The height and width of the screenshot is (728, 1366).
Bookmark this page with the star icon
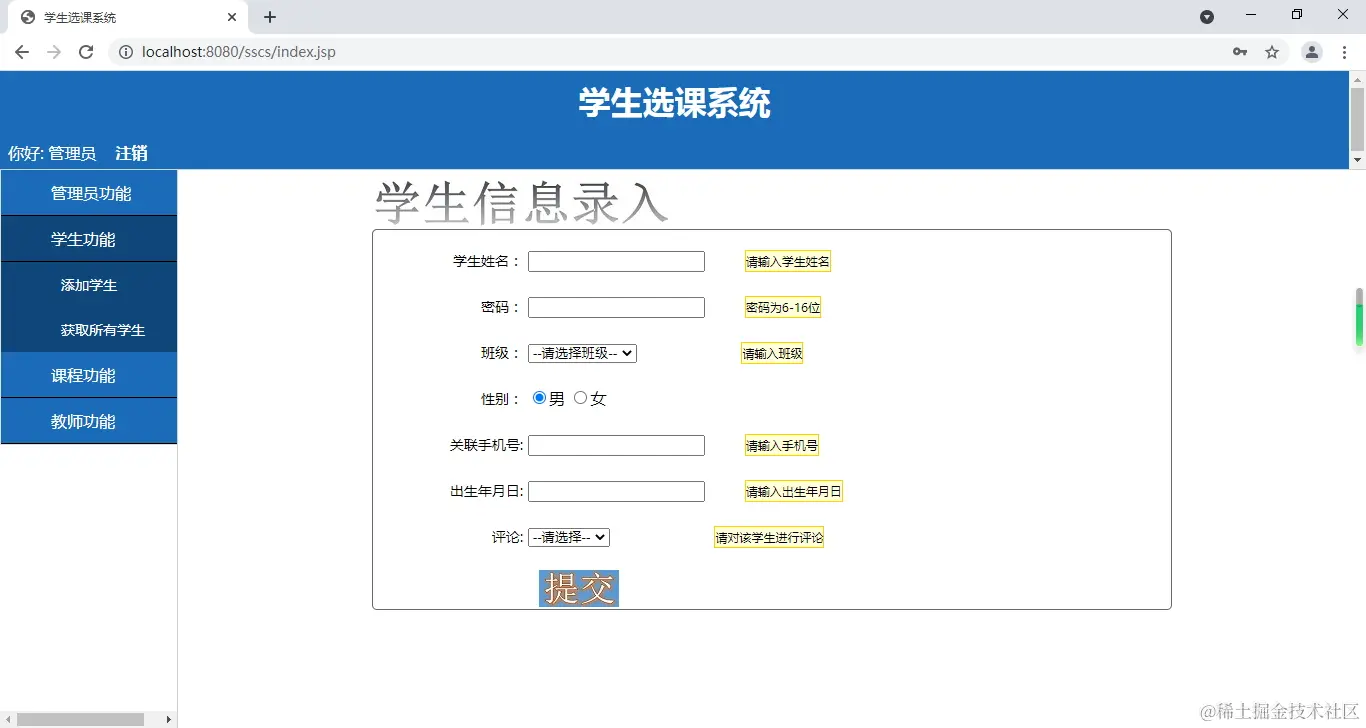pos(1272,51)
